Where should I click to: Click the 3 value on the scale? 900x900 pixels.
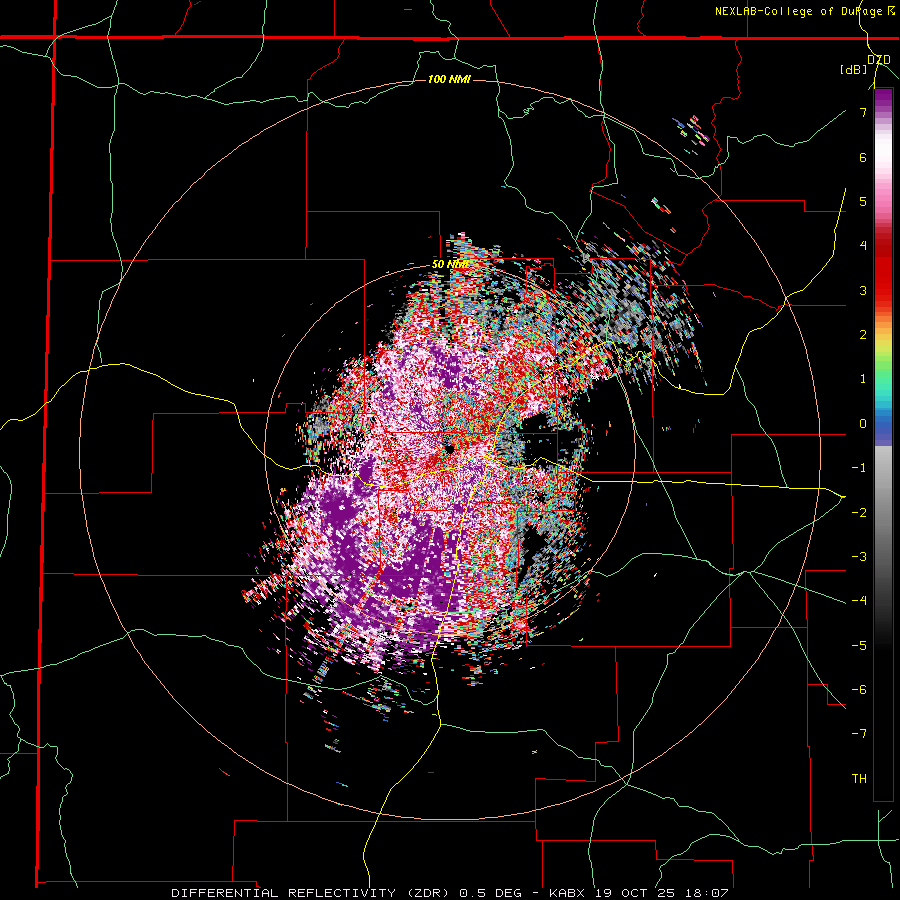tap(863, 290)
